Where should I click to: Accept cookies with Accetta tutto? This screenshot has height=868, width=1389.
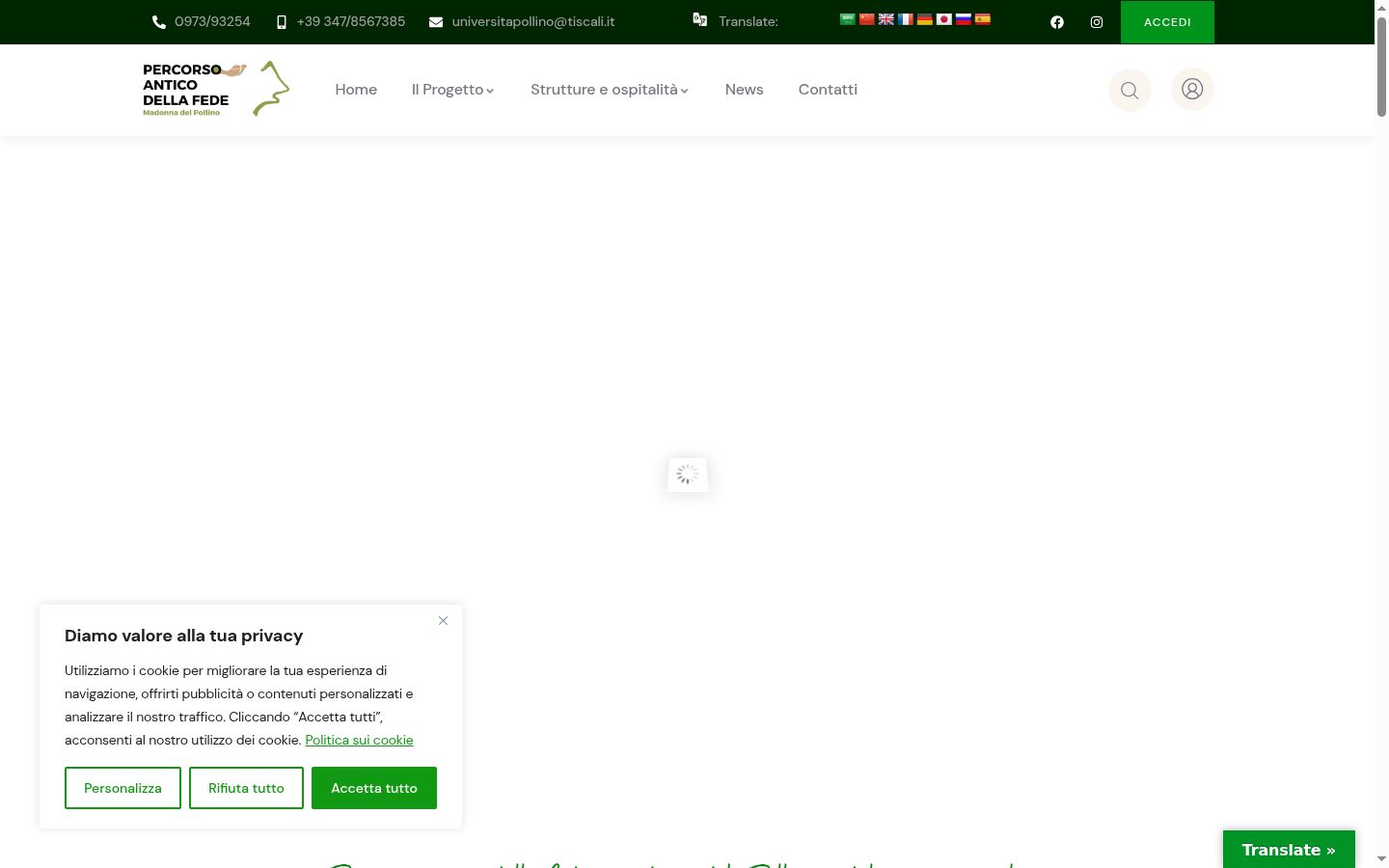(x=374, y=788)
